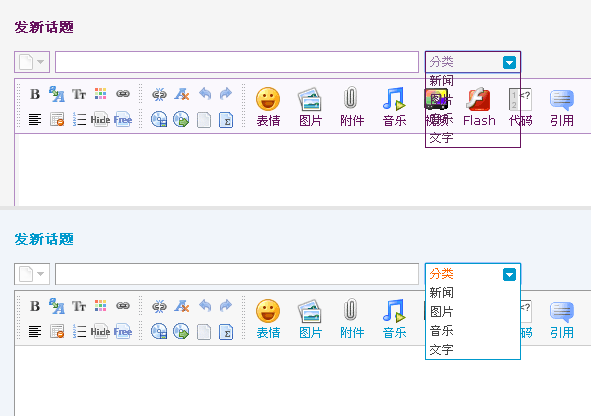Open top page-icon dropdown beside title field
The height and width of the screenshot is (416, 591).
point(32,62)
